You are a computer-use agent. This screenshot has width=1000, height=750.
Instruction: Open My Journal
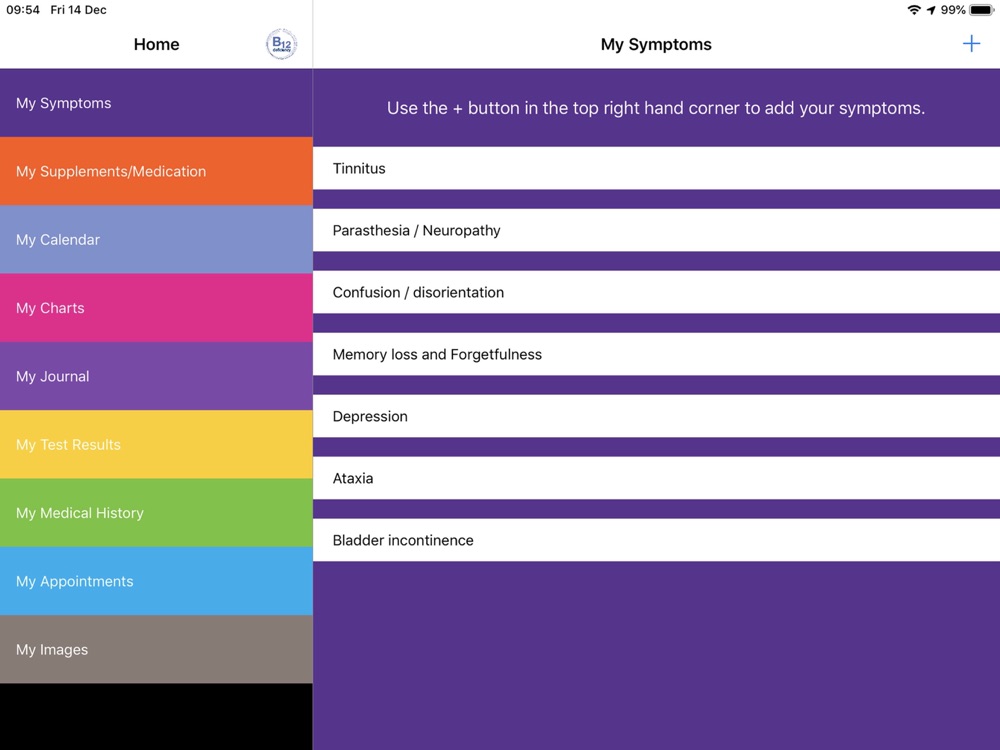(x=156, y=376)
